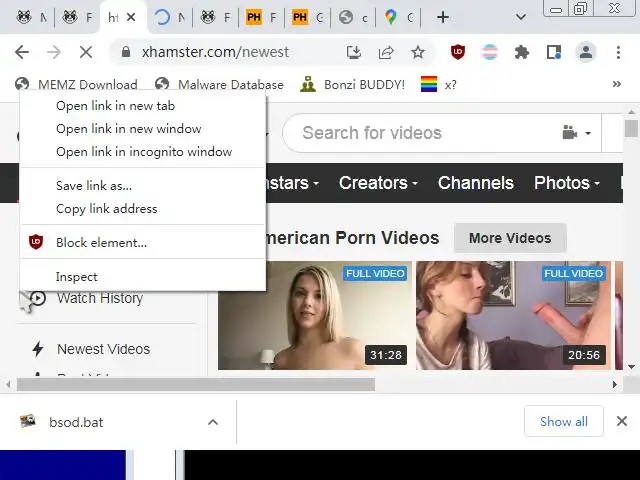The image size is (640, 480).
Task: Click the page's vertical scrollbar thumb
Action: (631, 128)
